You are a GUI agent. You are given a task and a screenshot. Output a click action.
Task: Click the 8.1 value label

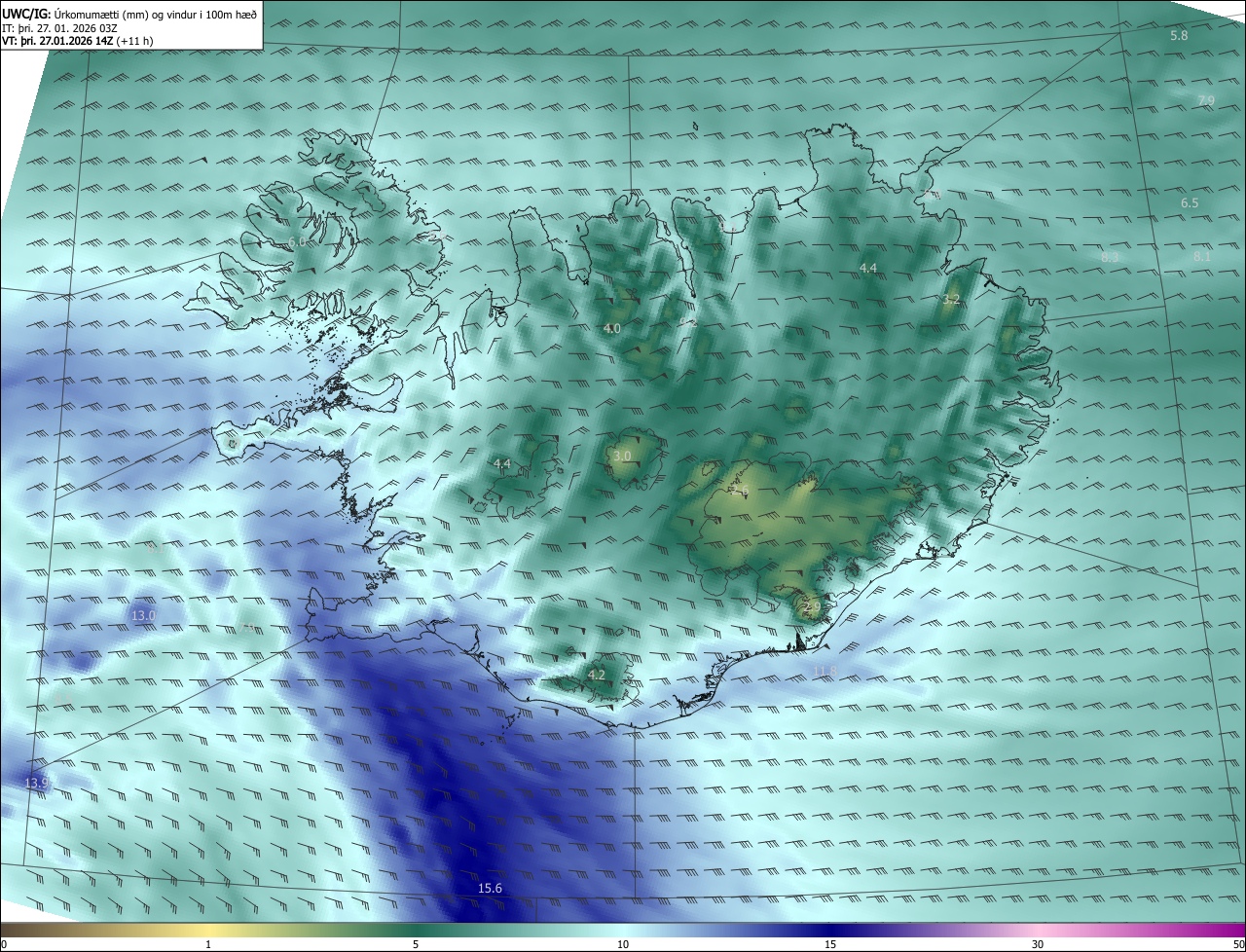click(x=1202, y=256)
